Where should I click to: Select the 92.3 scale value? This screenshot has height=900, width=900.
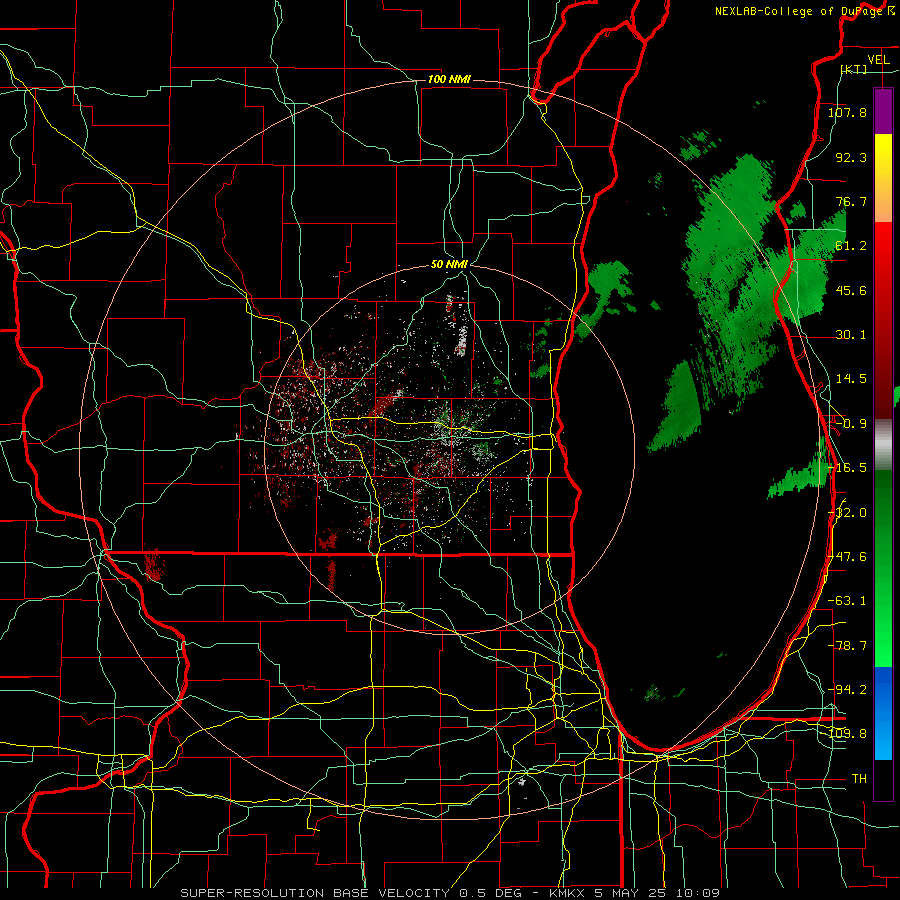pyautogui.click(x=851, y=157)
